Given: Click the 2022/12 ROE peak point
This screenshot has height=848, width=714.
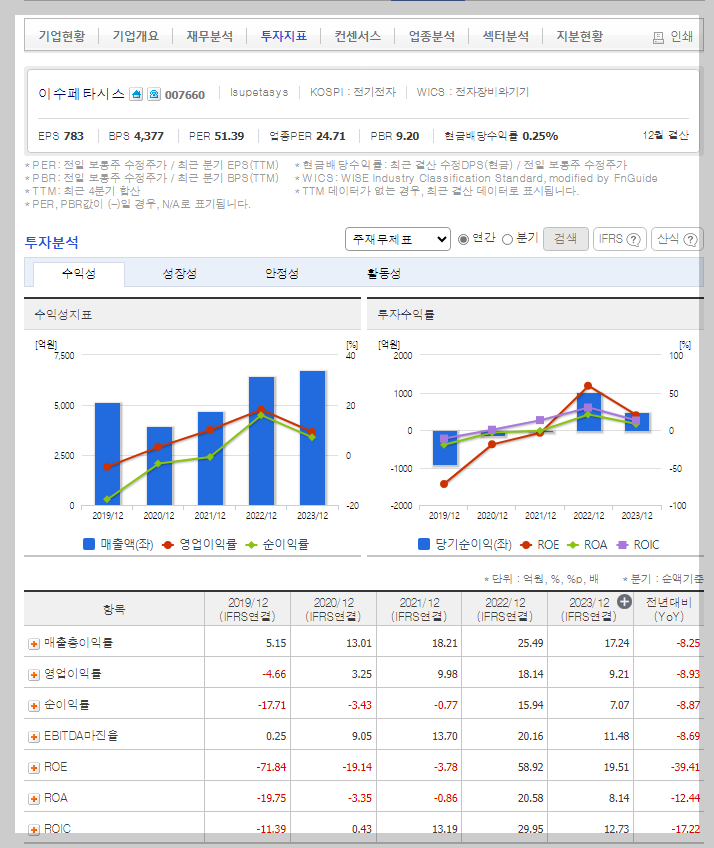Looking at the screenshot, I should pos(588,386).
